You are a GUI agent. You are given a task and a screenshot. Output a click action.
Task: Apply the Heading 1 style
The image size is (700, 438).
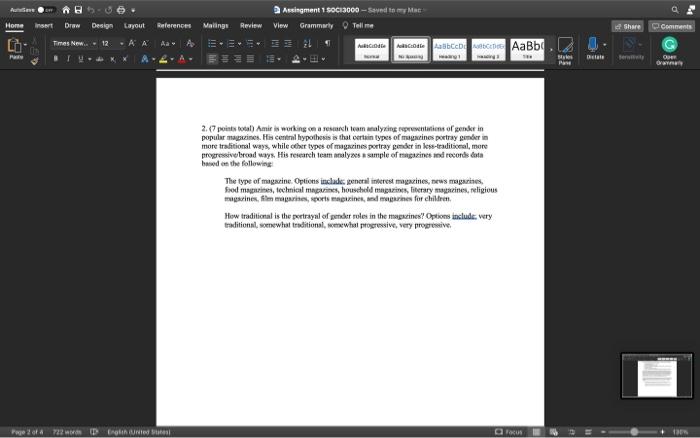[x=450, y=49]
